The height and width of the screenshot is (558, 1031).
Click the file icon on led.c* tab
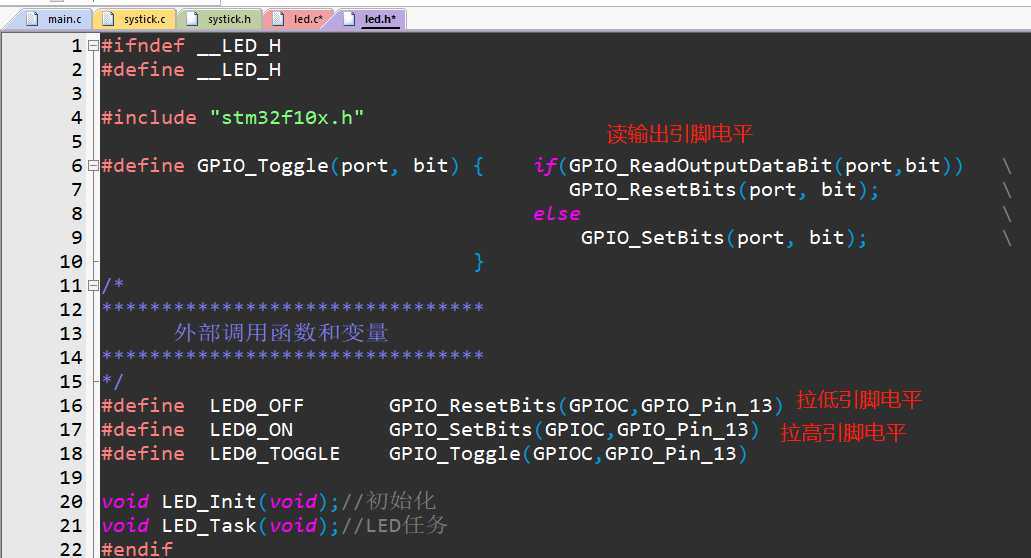(x=278, y=19)
